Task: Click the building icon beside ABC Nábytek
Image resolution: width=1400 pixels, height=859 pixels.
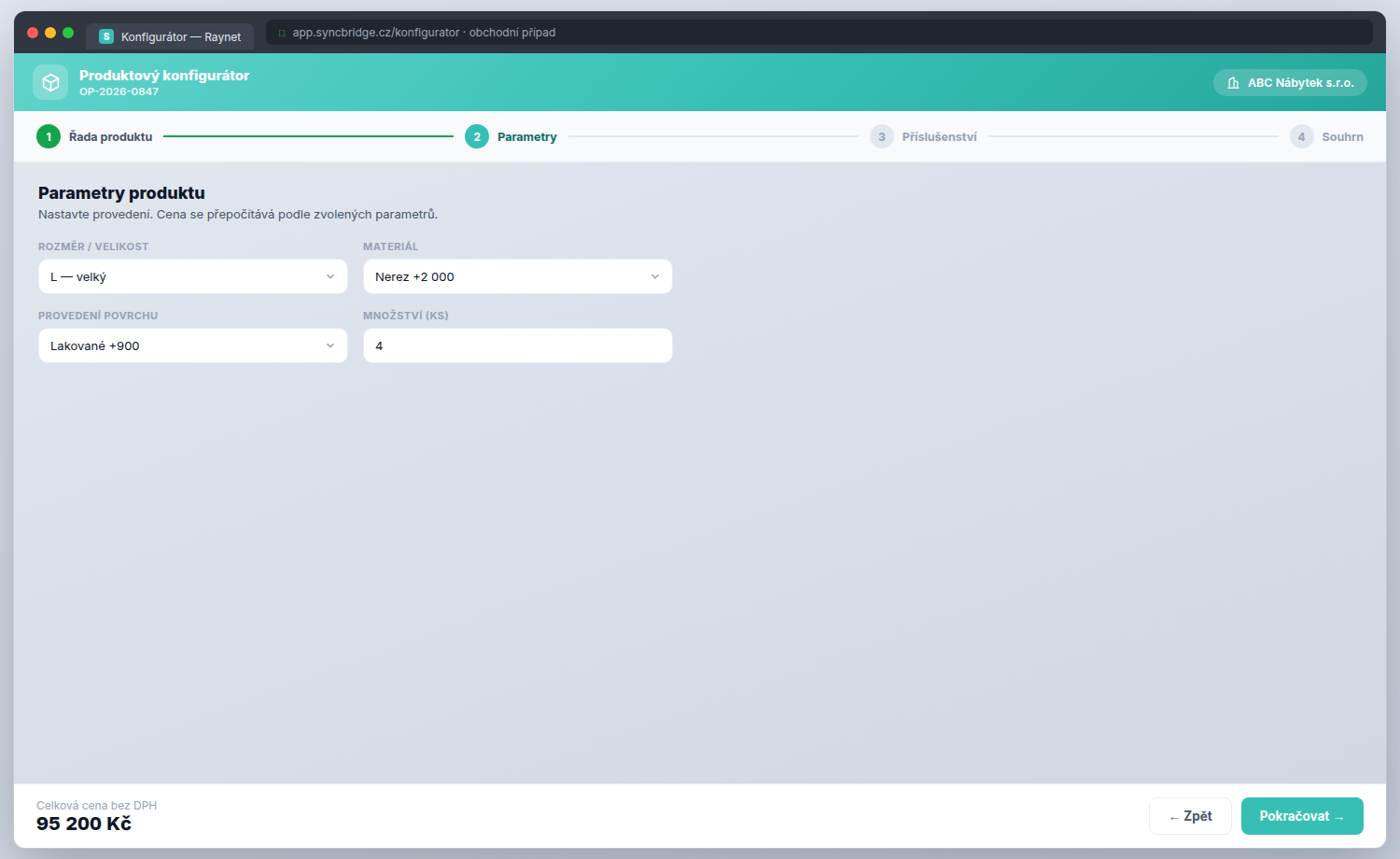Action: pos(1233,83)
